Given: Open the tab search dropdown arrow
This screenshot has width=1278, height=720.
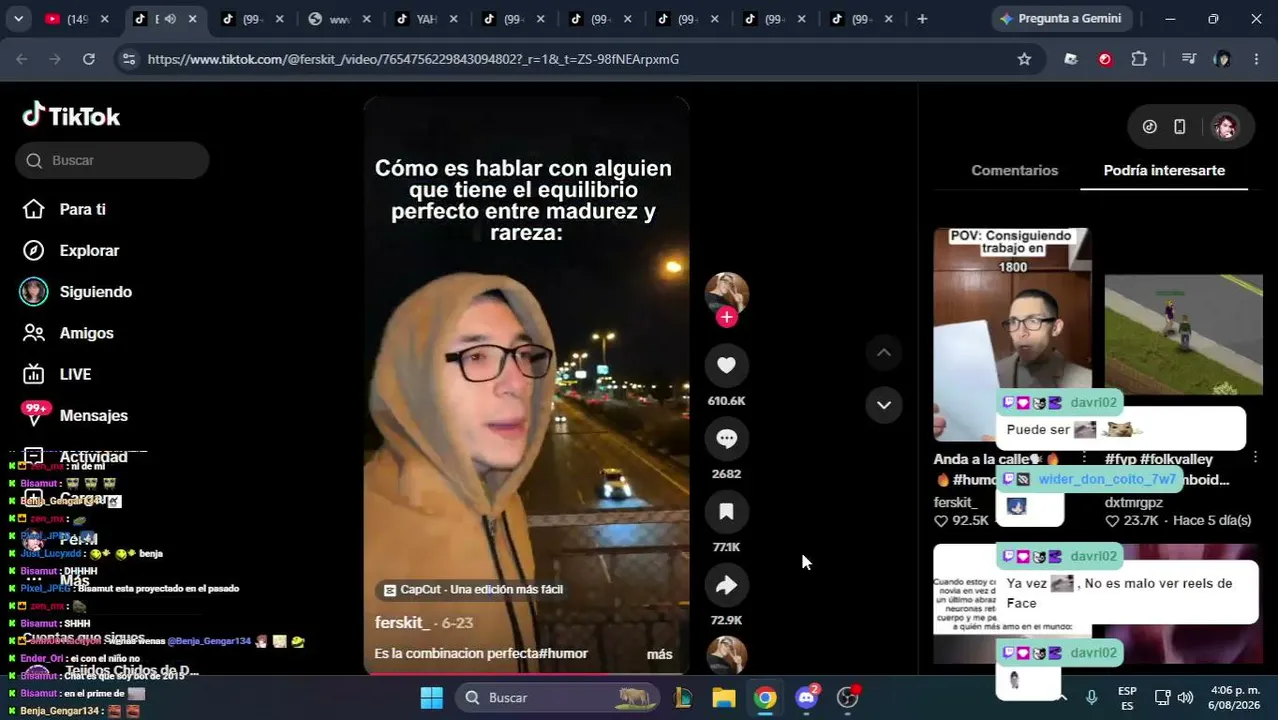Looking at the screenshot, I should coord(18,18).
